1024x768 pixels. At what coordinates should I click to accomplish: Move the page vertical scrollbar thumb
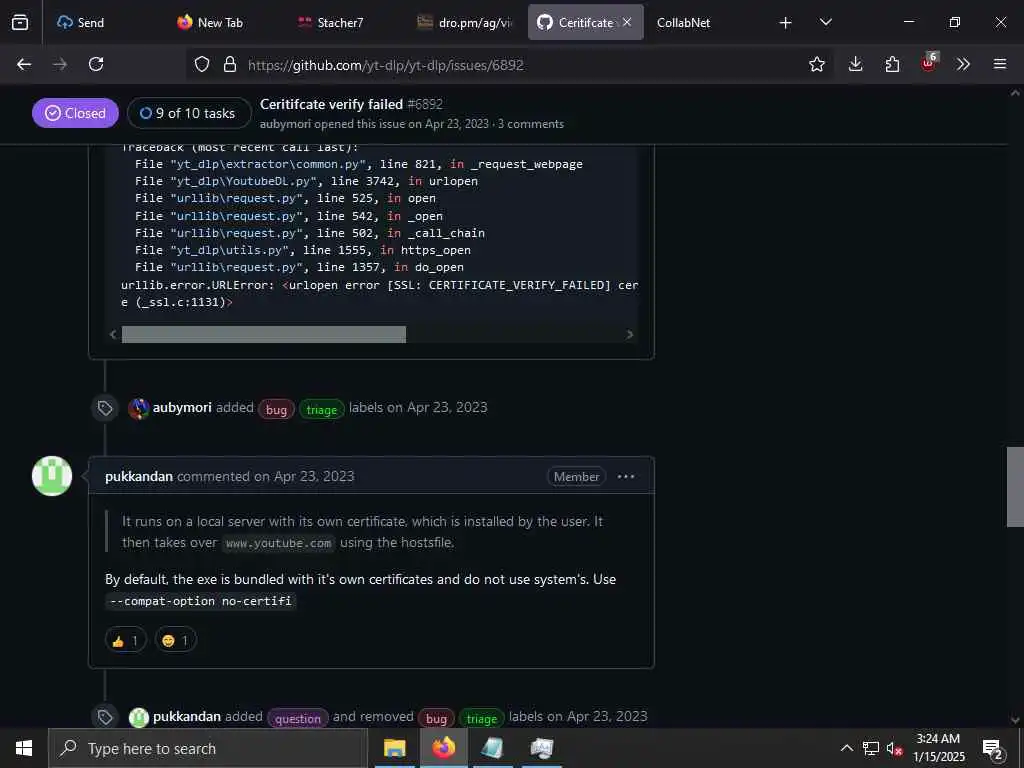pyautogui.click(x=1015, y=487)
